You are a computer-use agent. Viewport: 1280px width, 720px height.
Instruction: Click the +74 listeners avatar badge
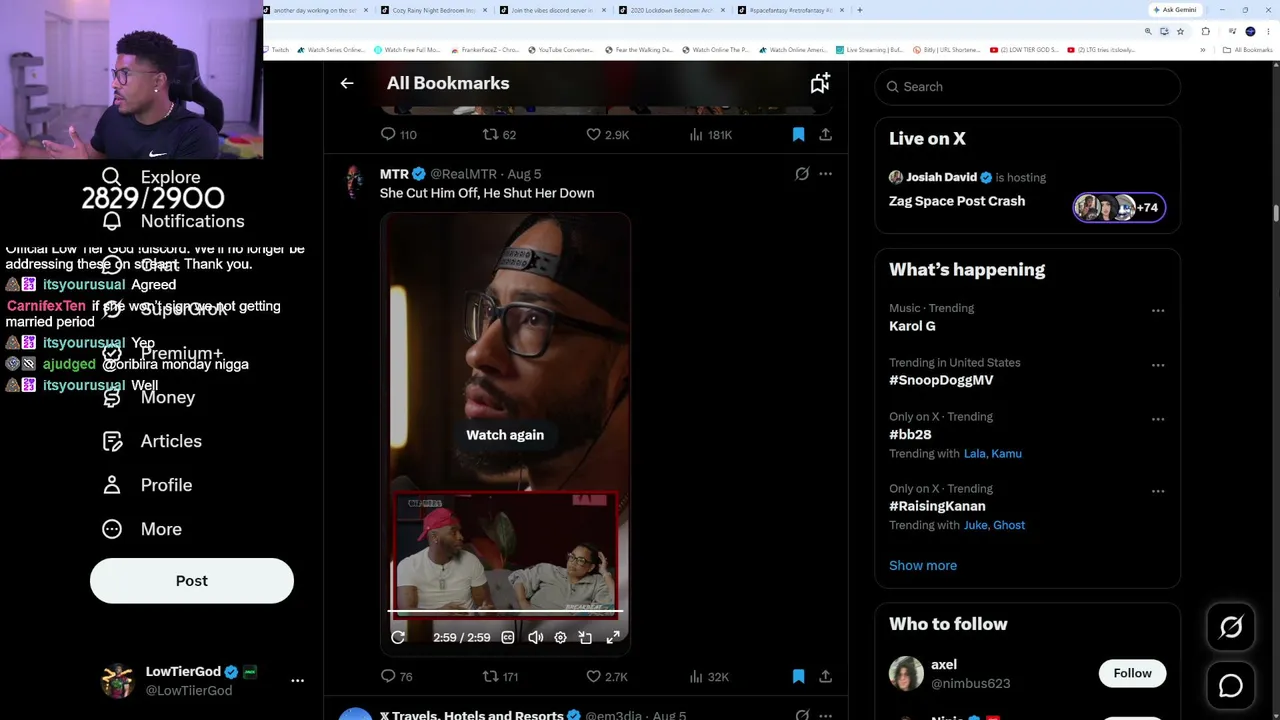[1119, 207]
